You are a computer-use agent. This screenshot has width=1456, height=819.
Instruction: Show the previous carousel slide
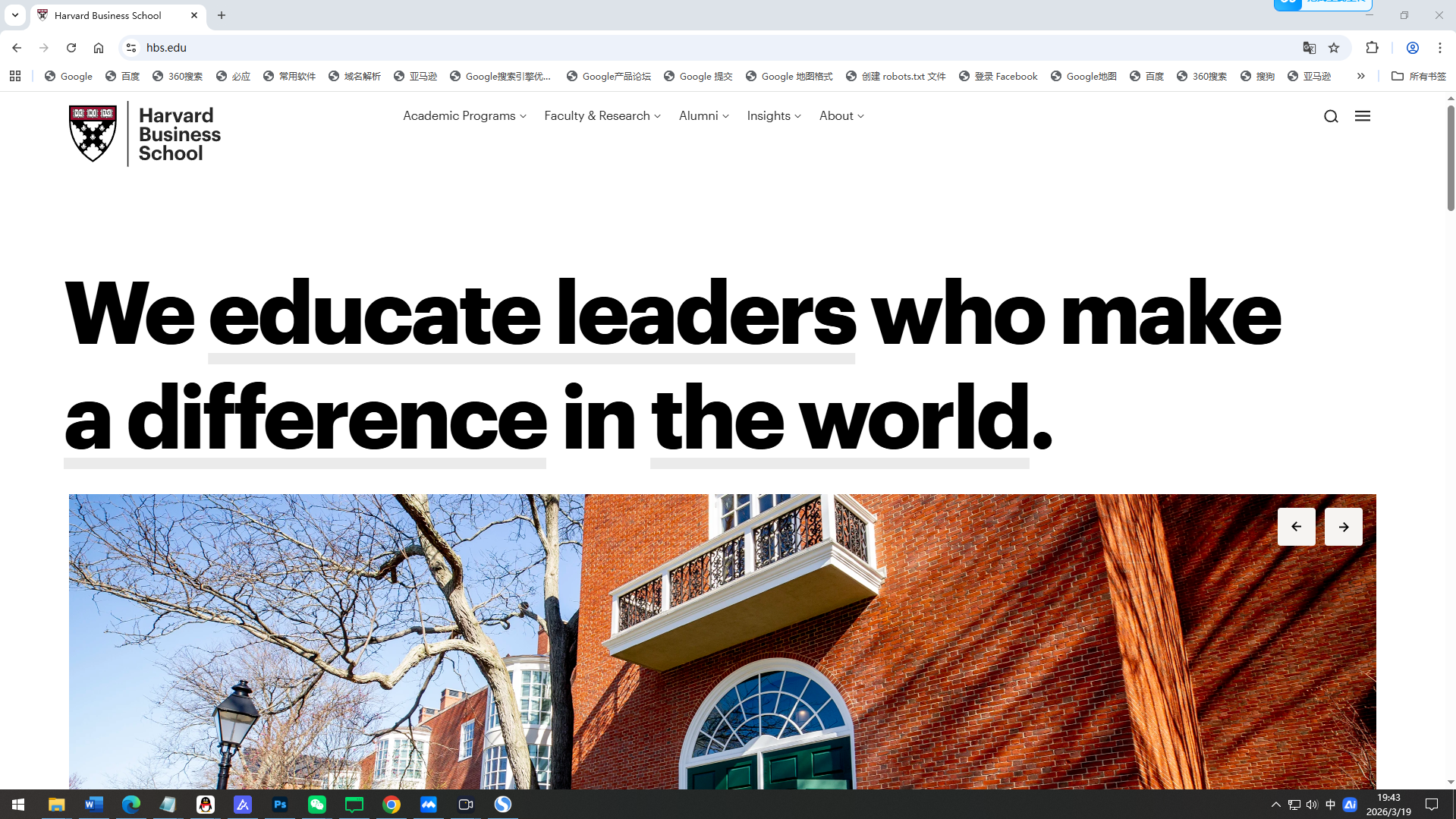tap(1297, 527)
